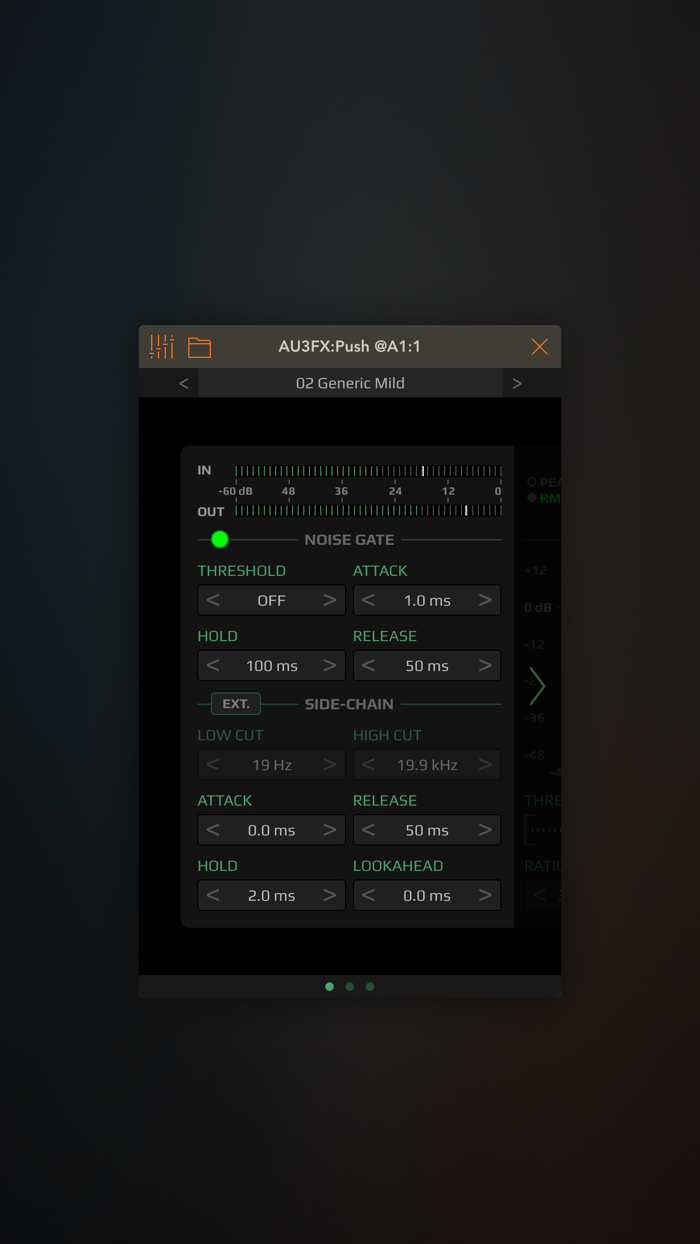
Task: Decrease Side-Chain Release 50 ms
Action: pos(369,830)
